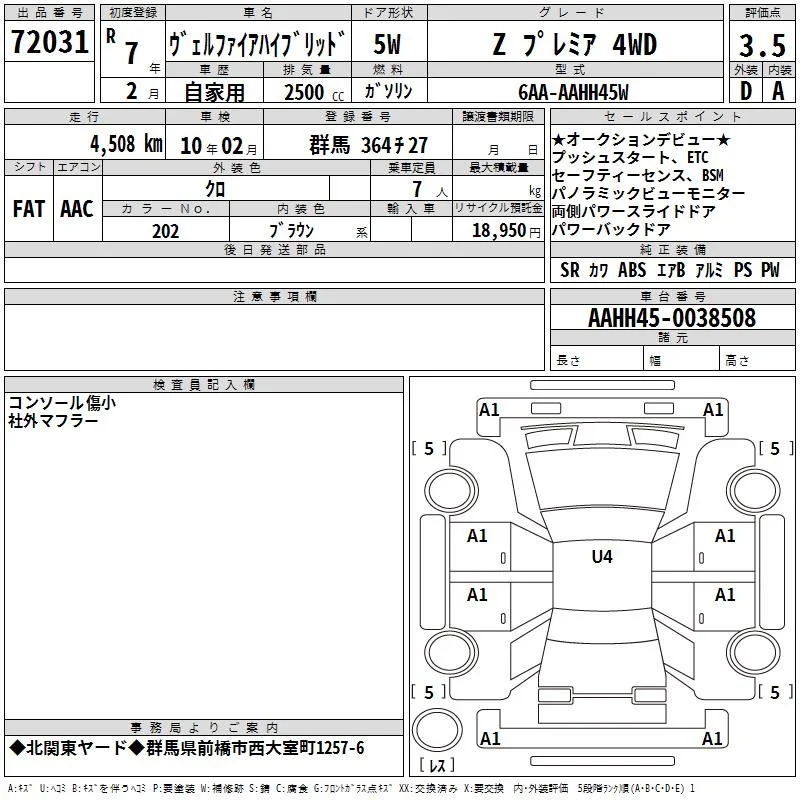Image resolution: width=800 pixels, height=800 pixels.
Task: Click the 車名 header label
Action: 258,12
